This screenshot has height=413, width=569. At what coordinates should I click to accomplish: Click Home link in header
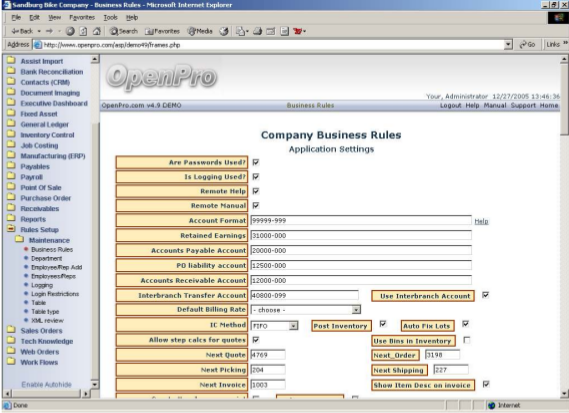(549, 105)
